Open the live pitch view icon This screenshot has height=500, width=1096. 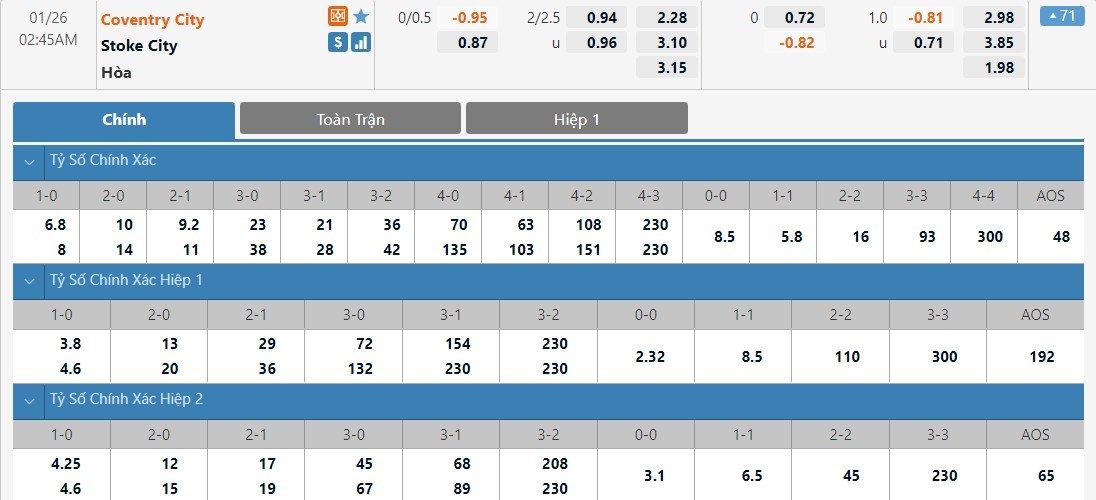click(x=338, y=17)
